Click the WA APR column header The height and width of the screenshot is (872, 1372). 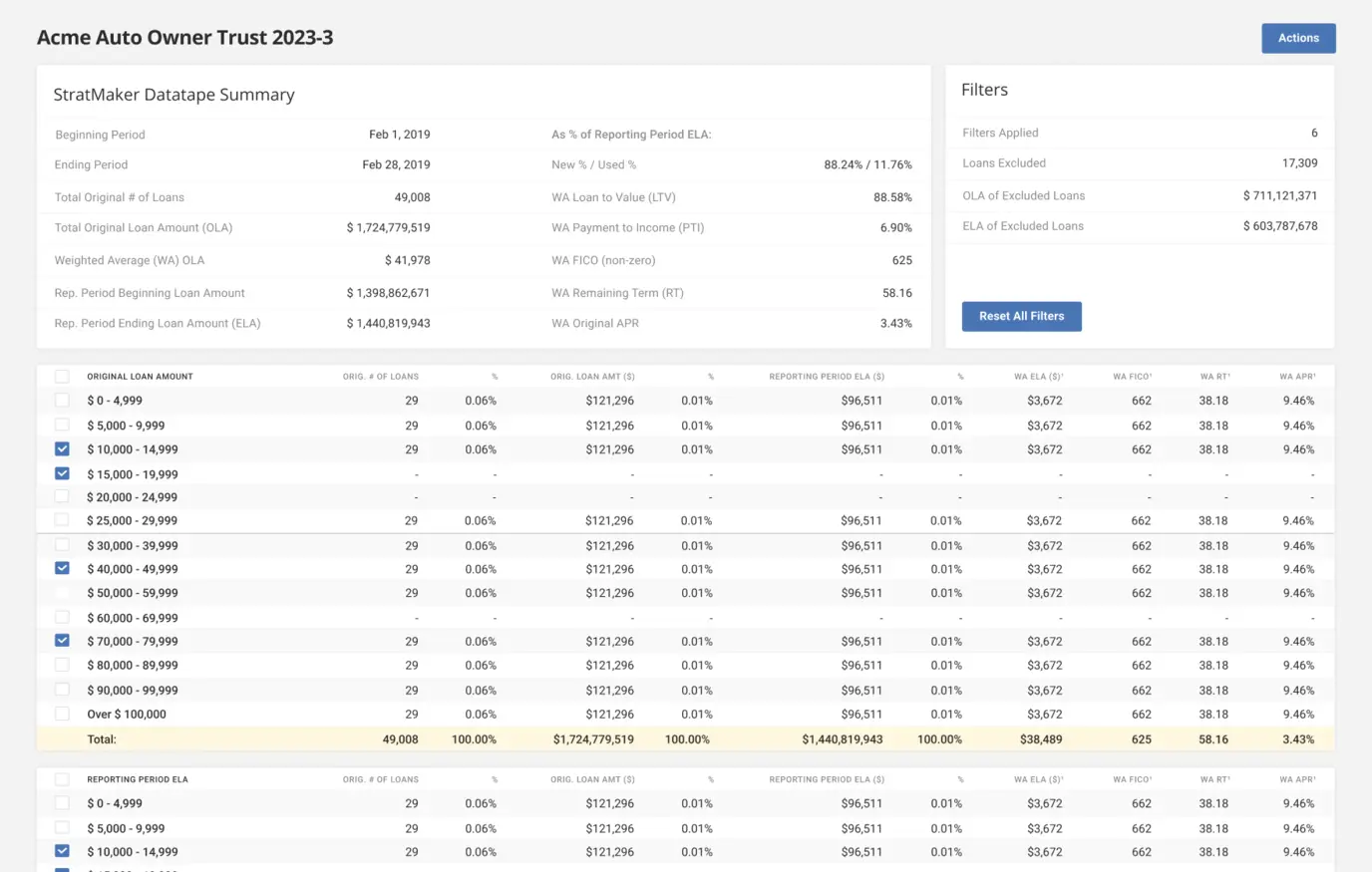[1296, 377]
